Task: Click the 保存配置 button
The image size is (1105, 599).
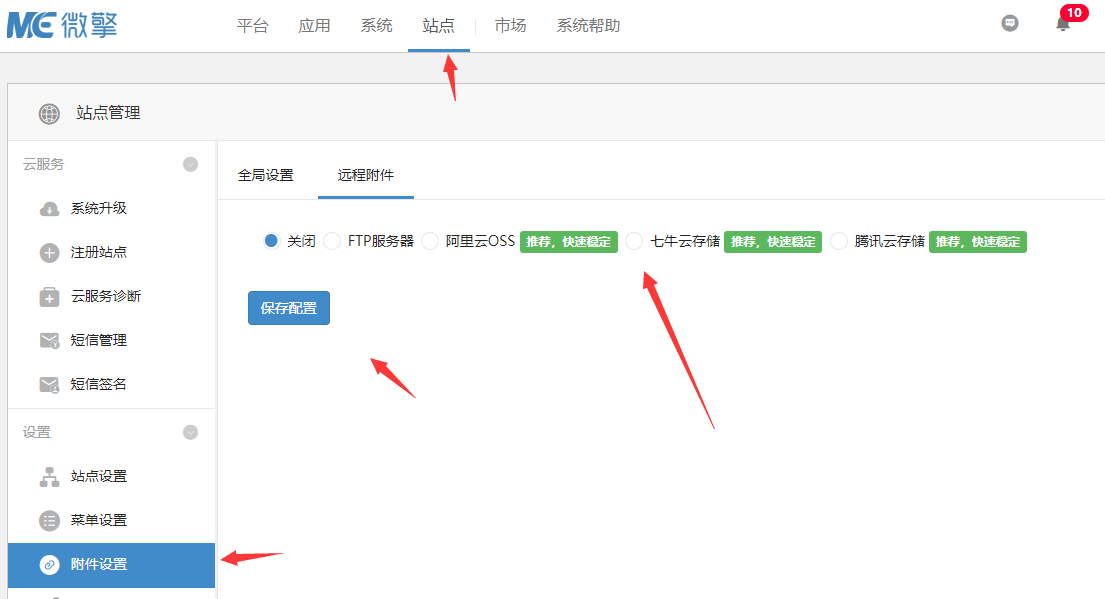Action: click(289, 308)
